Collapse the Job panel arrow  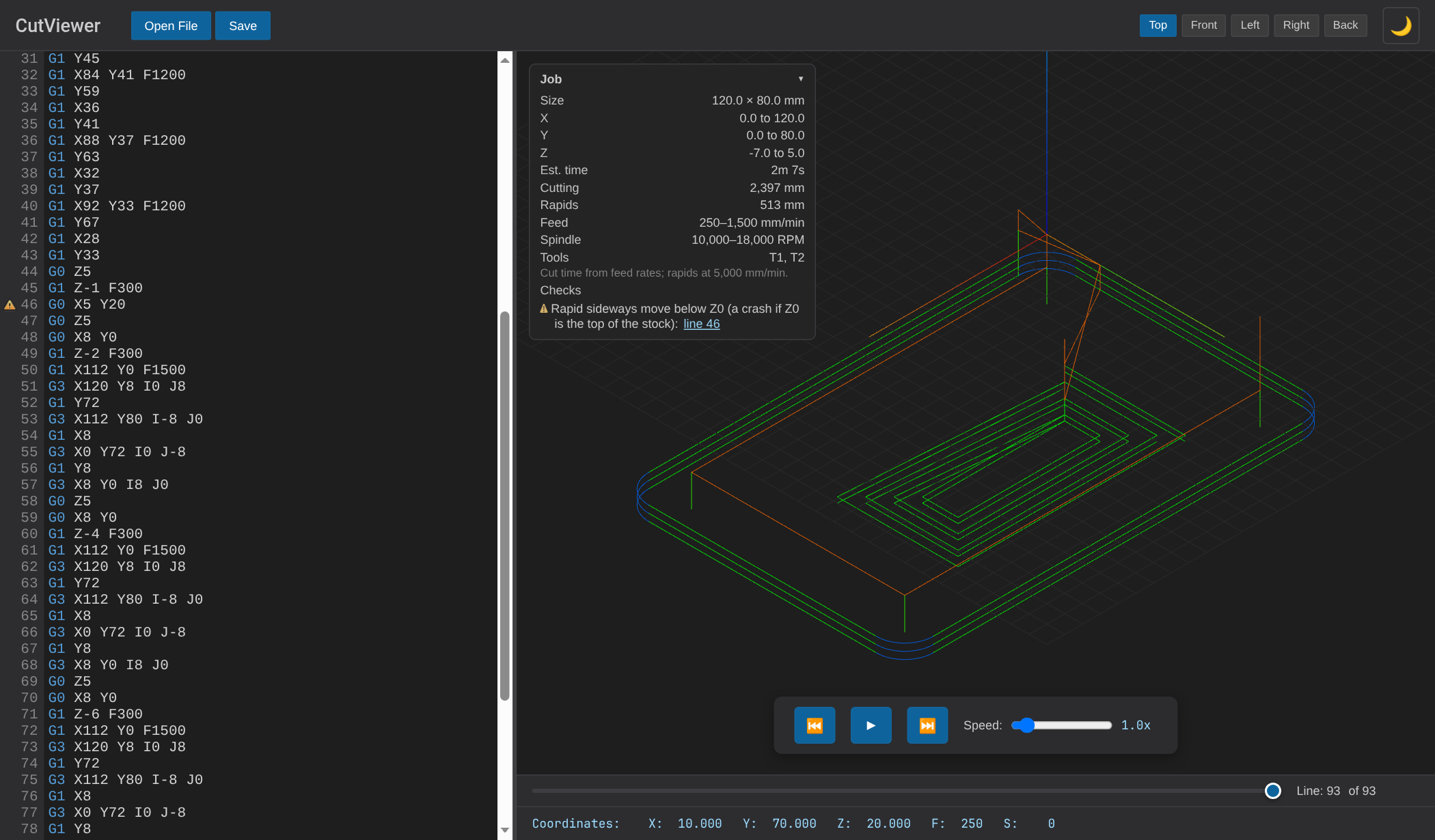coord(801,79)
